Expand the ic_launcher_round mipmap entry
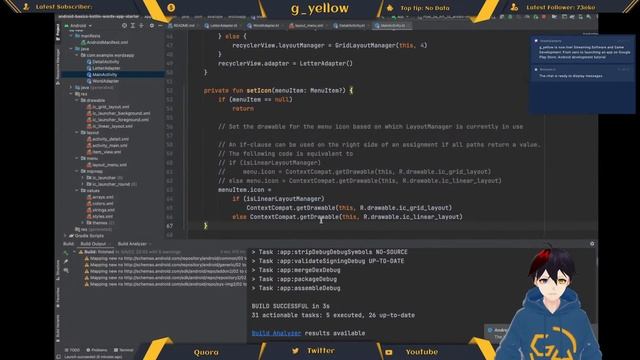Screen dimensions: 640x360 (x=83, y=184)
